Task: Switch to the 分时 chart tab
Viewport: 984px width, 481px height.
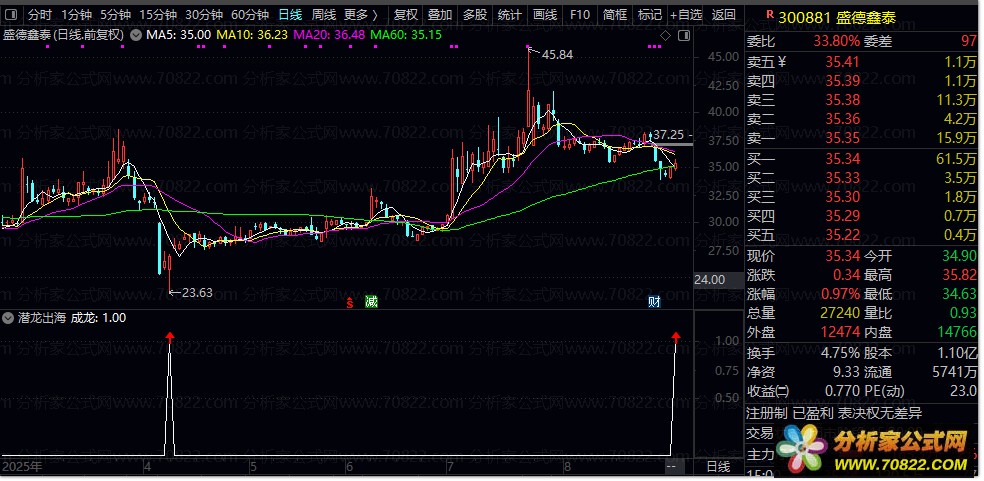Action: pos(40,14)
